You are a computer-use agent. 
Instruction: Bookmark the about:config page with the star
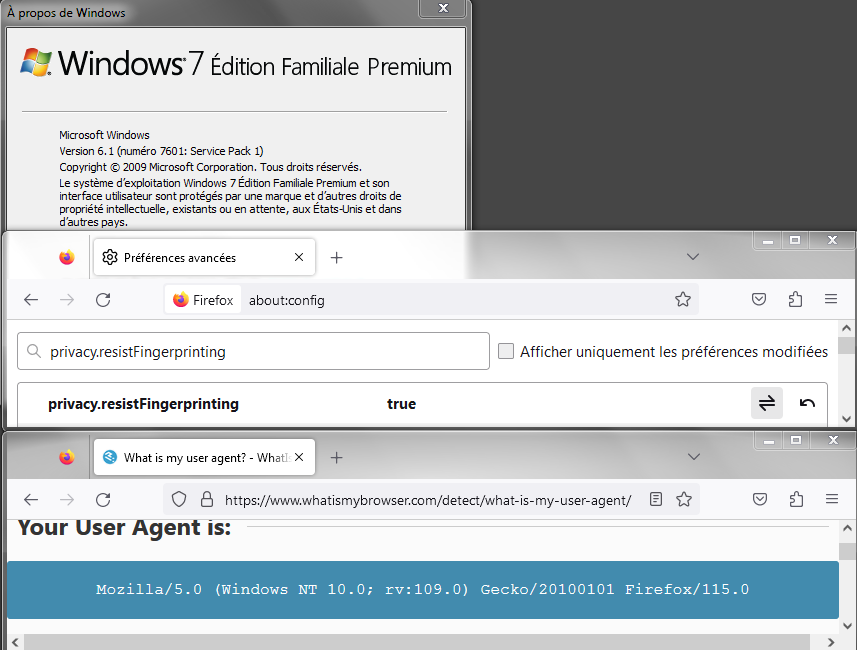coord(683,300)
